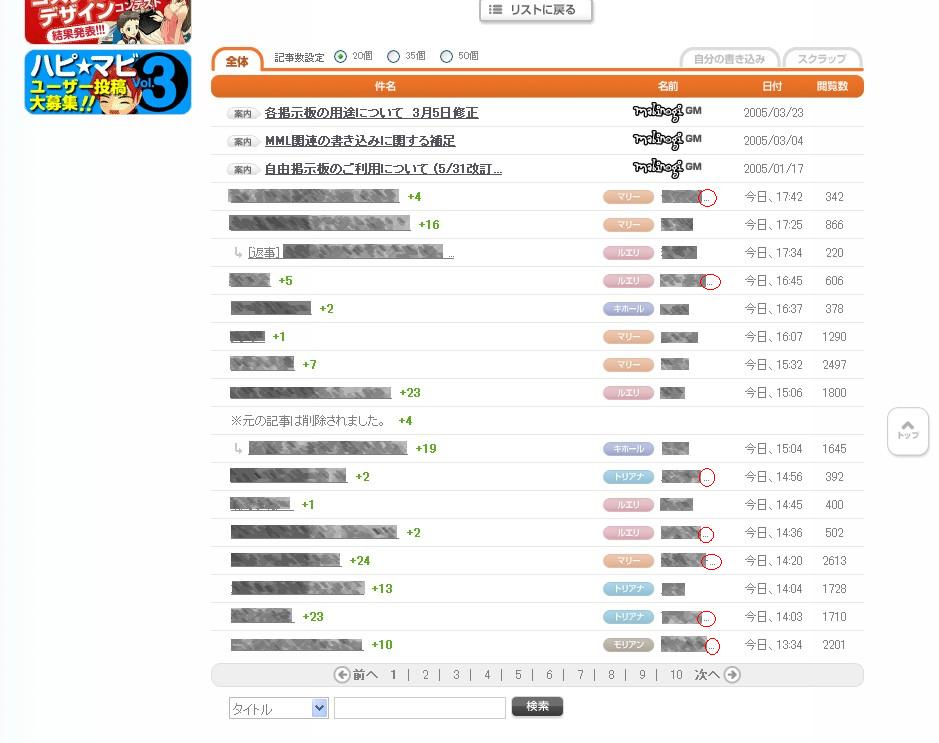Click the scroll to top button

[908, 431]
